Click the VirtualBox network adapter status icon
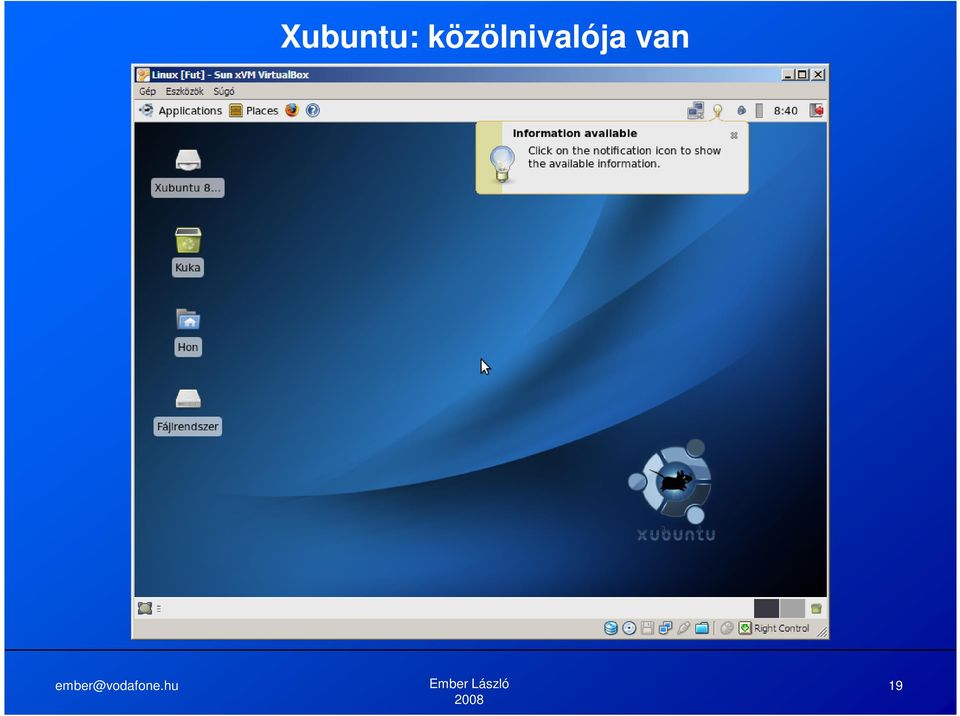The width and height of the screenshot is (960, 716). click(x=666, y=628)
